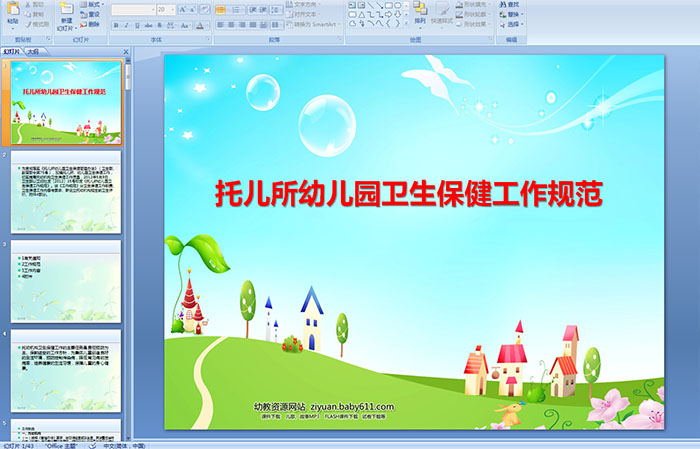Select the Text Box shape in gallery

pyautogui.click(x=352, y=5)
